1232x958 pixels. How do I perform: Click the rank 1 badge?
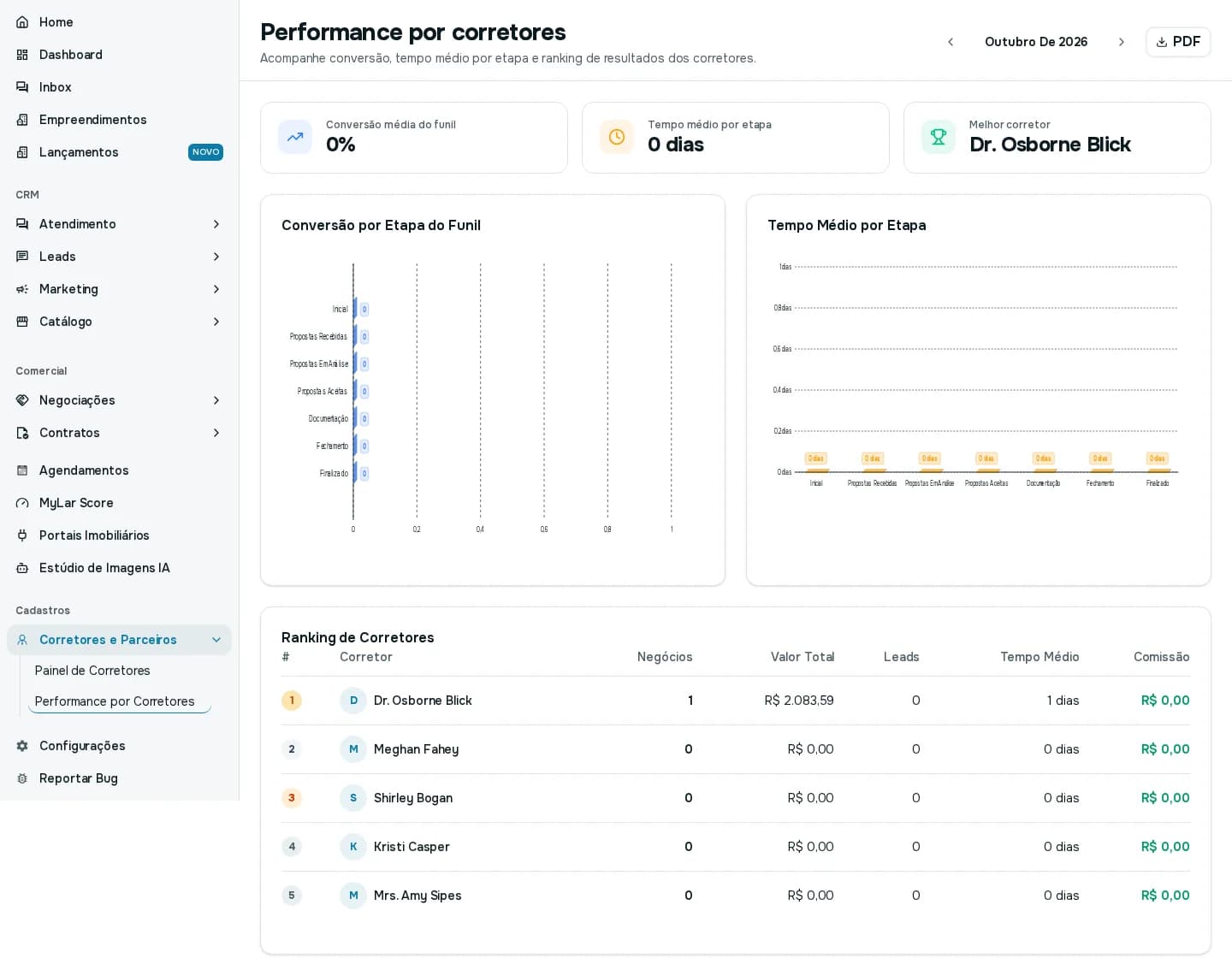[x=292, y=701]
